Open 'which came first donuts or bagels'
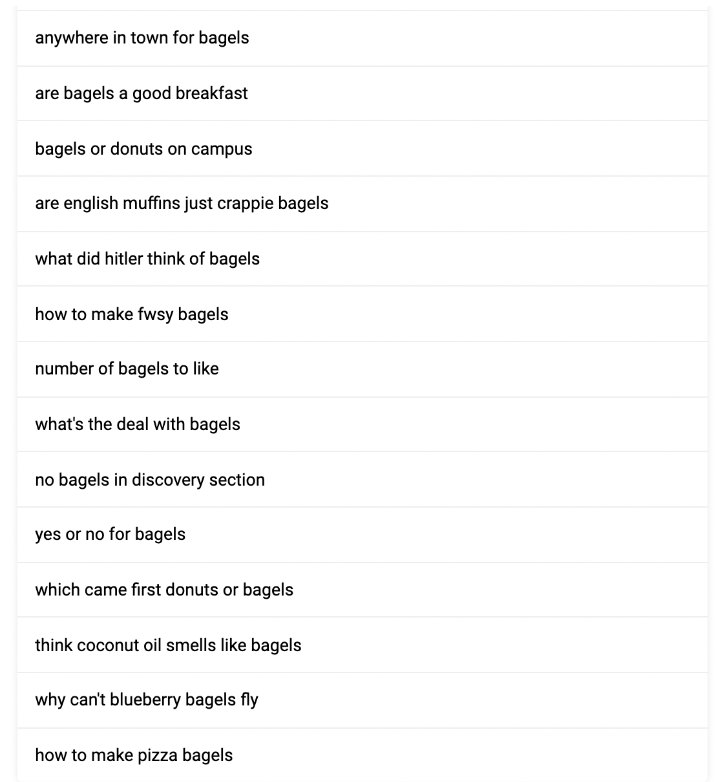 (x=164, y=590)
